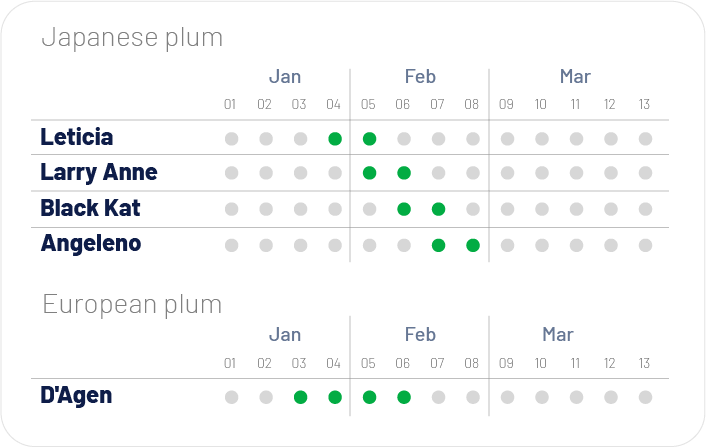706x448 pixels.
Task: Click the Leticia variety name
Action: click(x=77, y=137)
